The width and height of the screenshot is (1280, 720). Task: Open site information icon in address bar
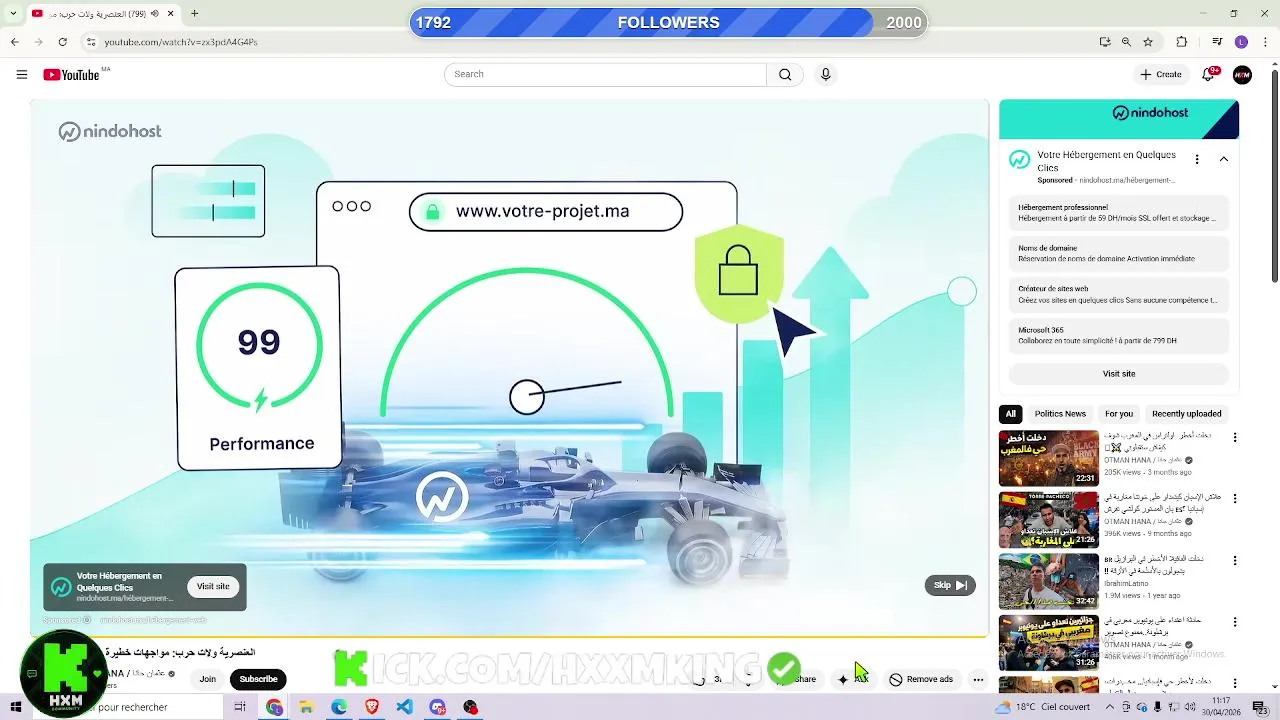(91, 42)
